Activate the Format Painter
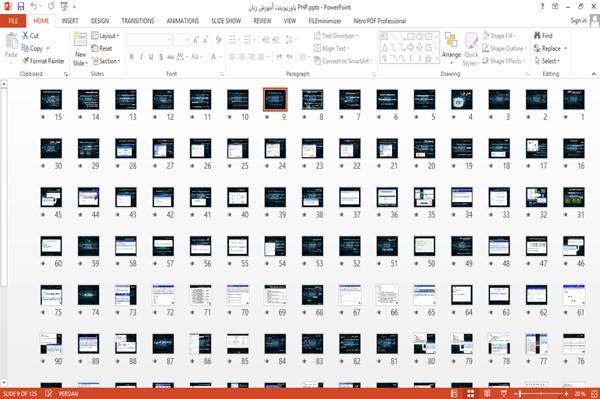This screenshot has height=399, width=600. (x=43, y=61)
